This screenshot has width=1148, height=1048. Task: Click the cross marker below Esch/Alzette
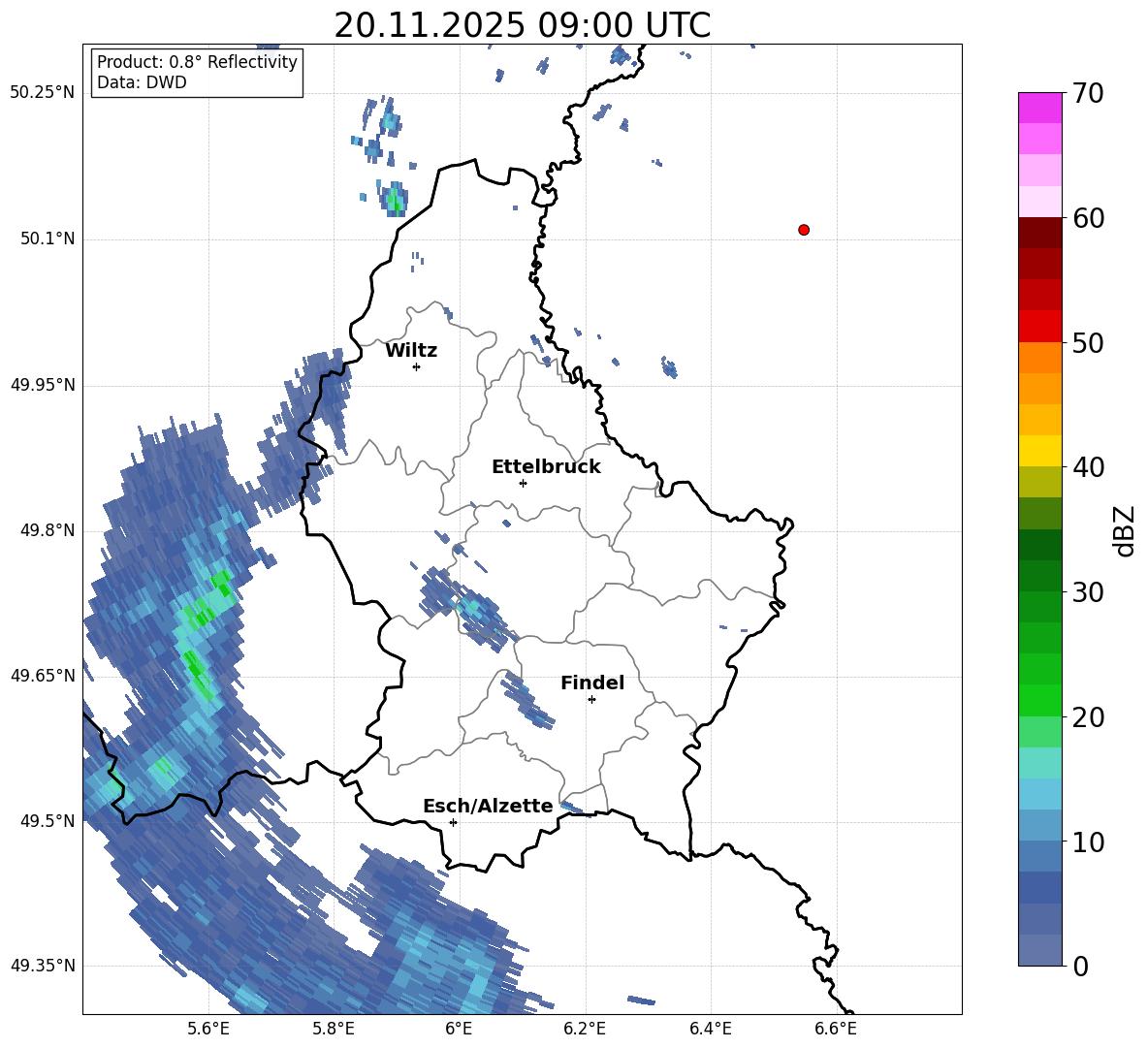(453, 822)
